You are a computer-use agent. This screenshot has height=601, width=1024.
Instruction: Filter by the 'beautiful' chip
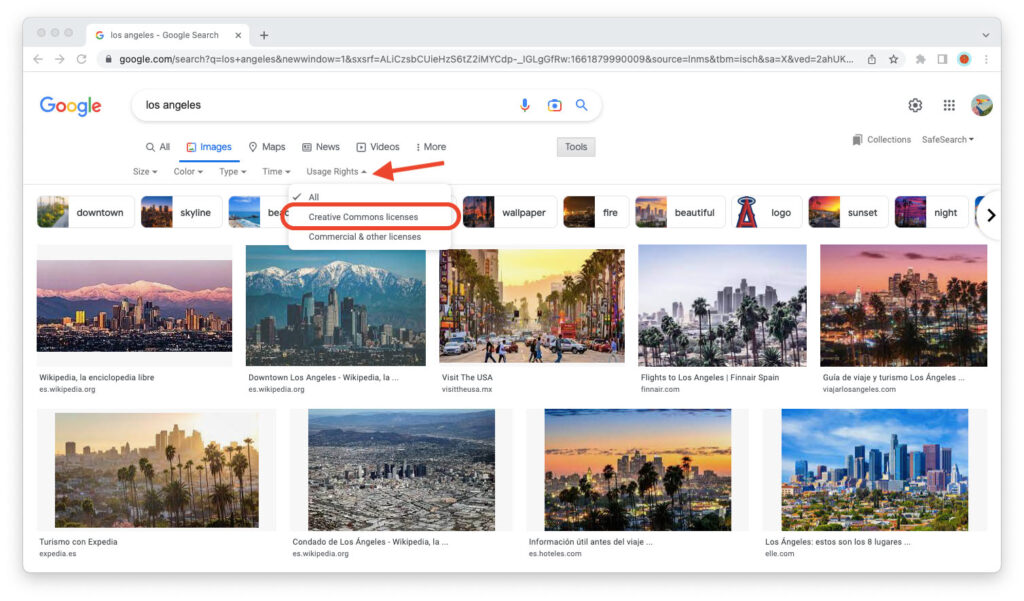[680, 212]
